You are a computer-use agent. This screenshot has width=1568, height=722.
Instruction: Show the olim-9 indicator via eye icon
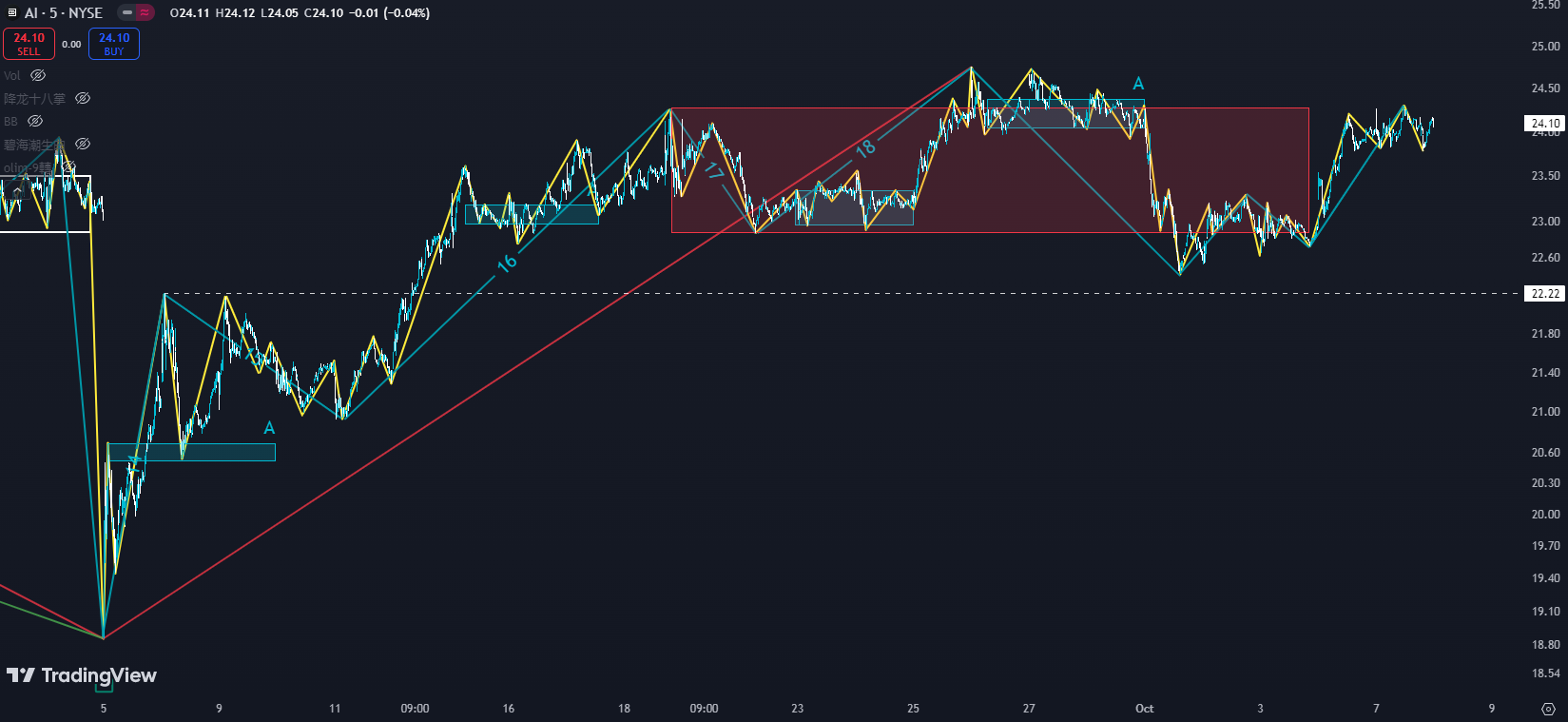pyautogui.click(x=68, y=167)
